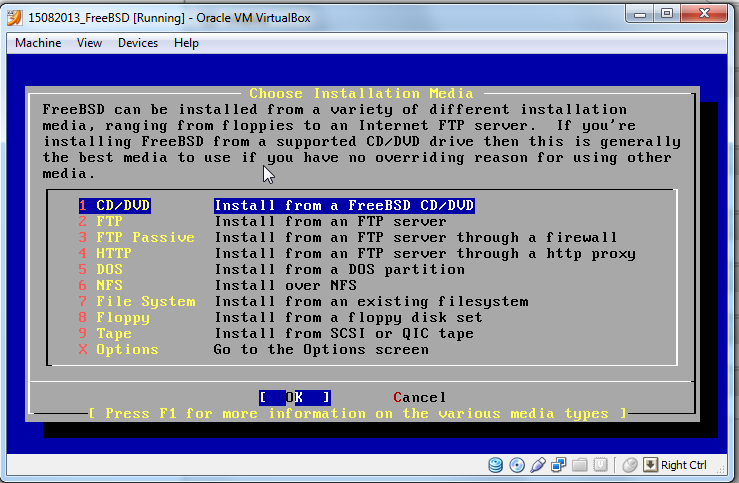The image size is (739, 483).
Task: Click the shared folders status icon
Action: click(579, 465)
